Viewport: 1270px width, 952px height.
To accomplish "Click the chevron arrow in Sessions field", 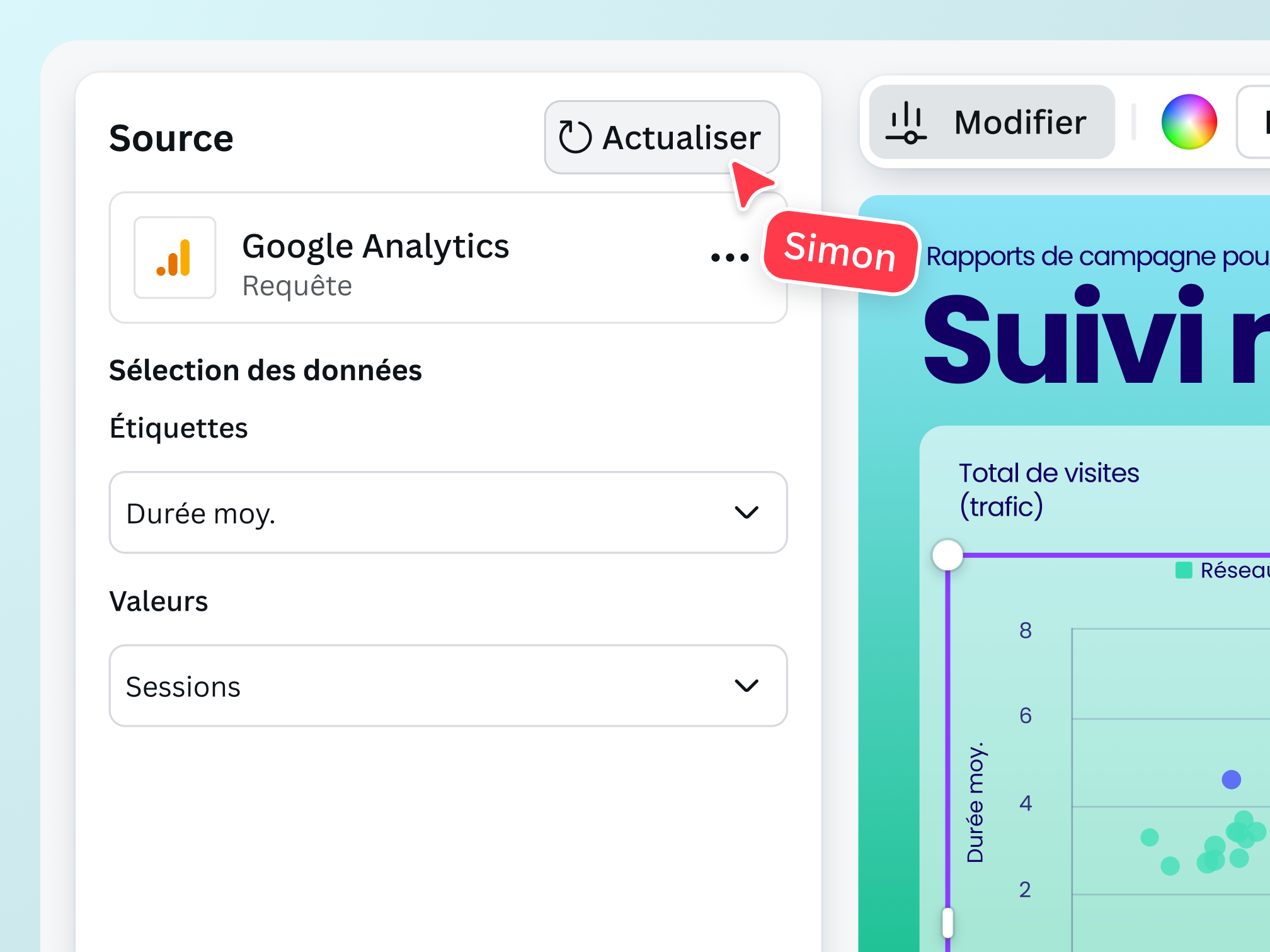I will click(x=746, y=685).
